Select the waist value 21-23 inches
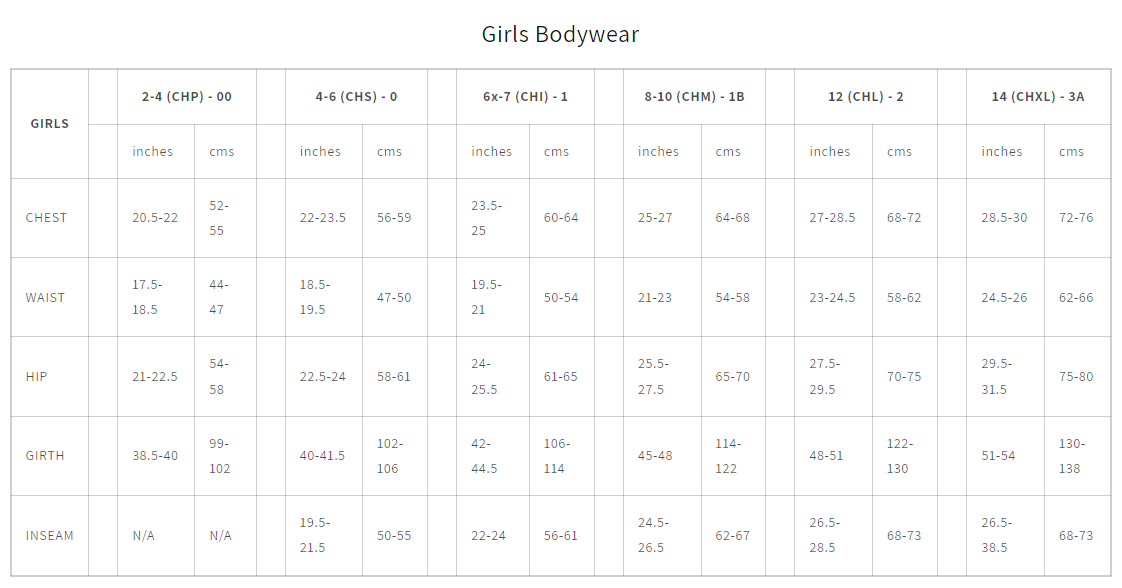 [655, 297]
